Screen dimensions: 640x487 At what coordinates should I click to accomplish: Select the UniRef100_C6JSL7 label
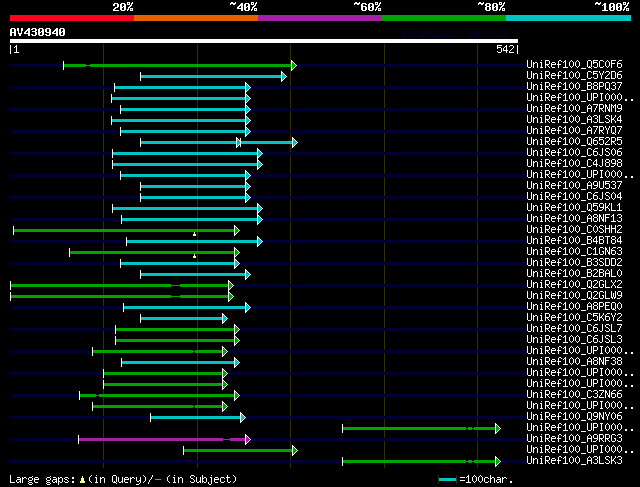574,329
